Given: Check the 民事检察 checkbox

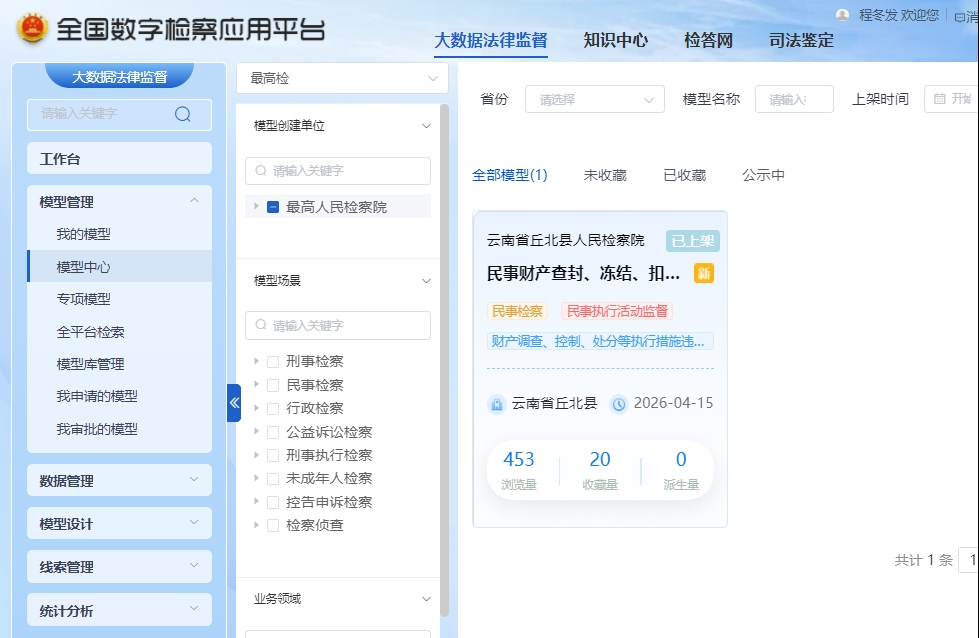Looking at the screenshot, I should (x=273, y=385).
